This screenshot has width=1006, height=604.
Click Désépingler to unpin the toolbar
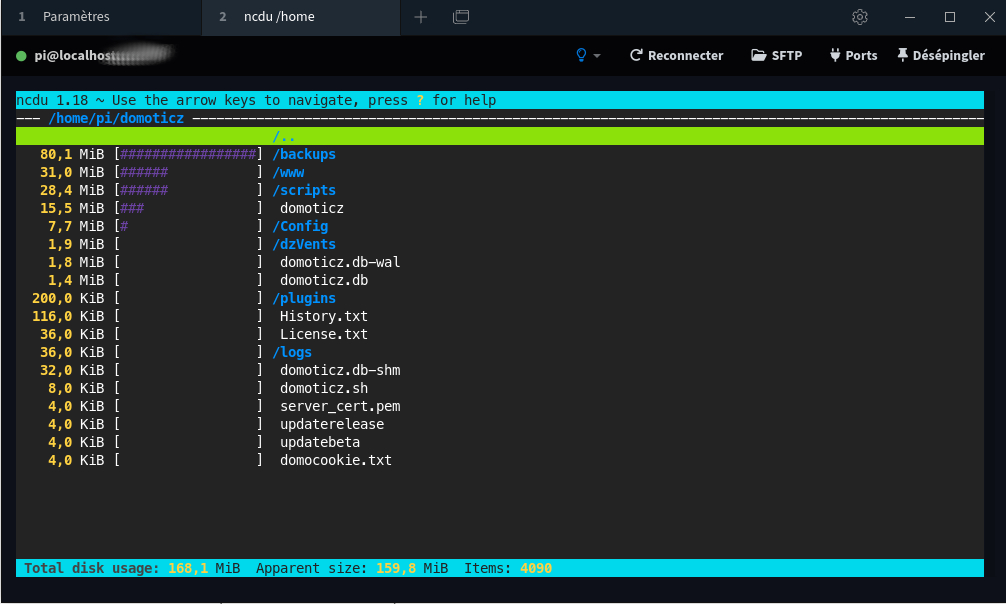pos(941,56)
